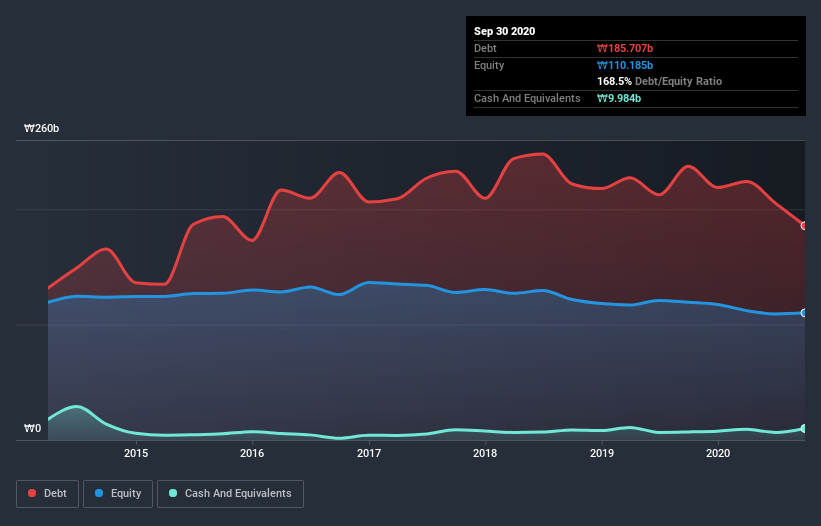Toggle the Debt legend button
The height and width of the screenshot is (526, 821).
[x=47, y=494]
